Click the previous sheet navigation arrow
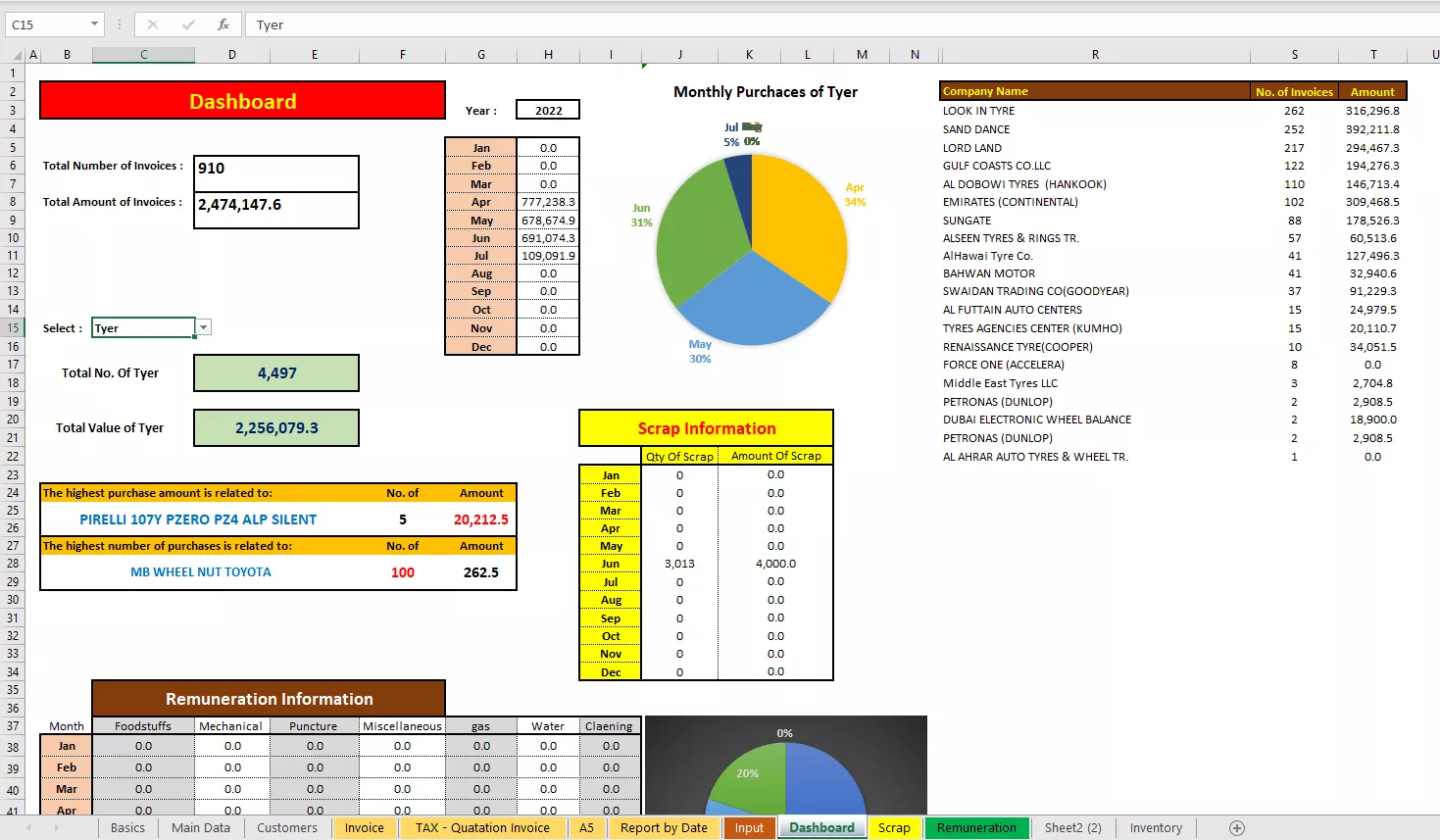The width and height of the screenshot is (1440, 840). (x=28, y=828)
